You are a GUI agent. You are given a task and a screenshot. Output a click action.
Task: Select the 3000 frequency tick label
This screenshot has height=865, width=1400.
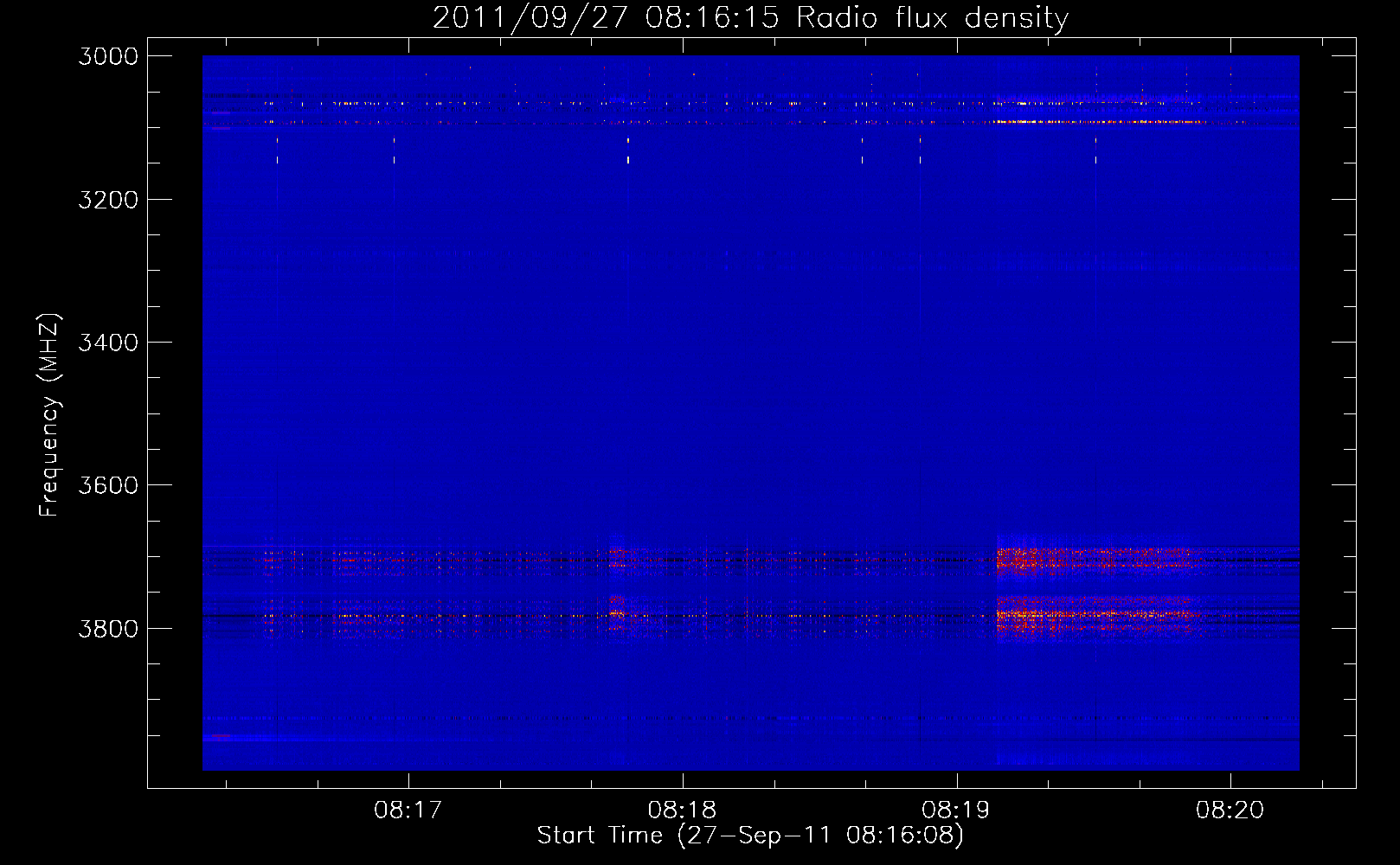[108, 56]
